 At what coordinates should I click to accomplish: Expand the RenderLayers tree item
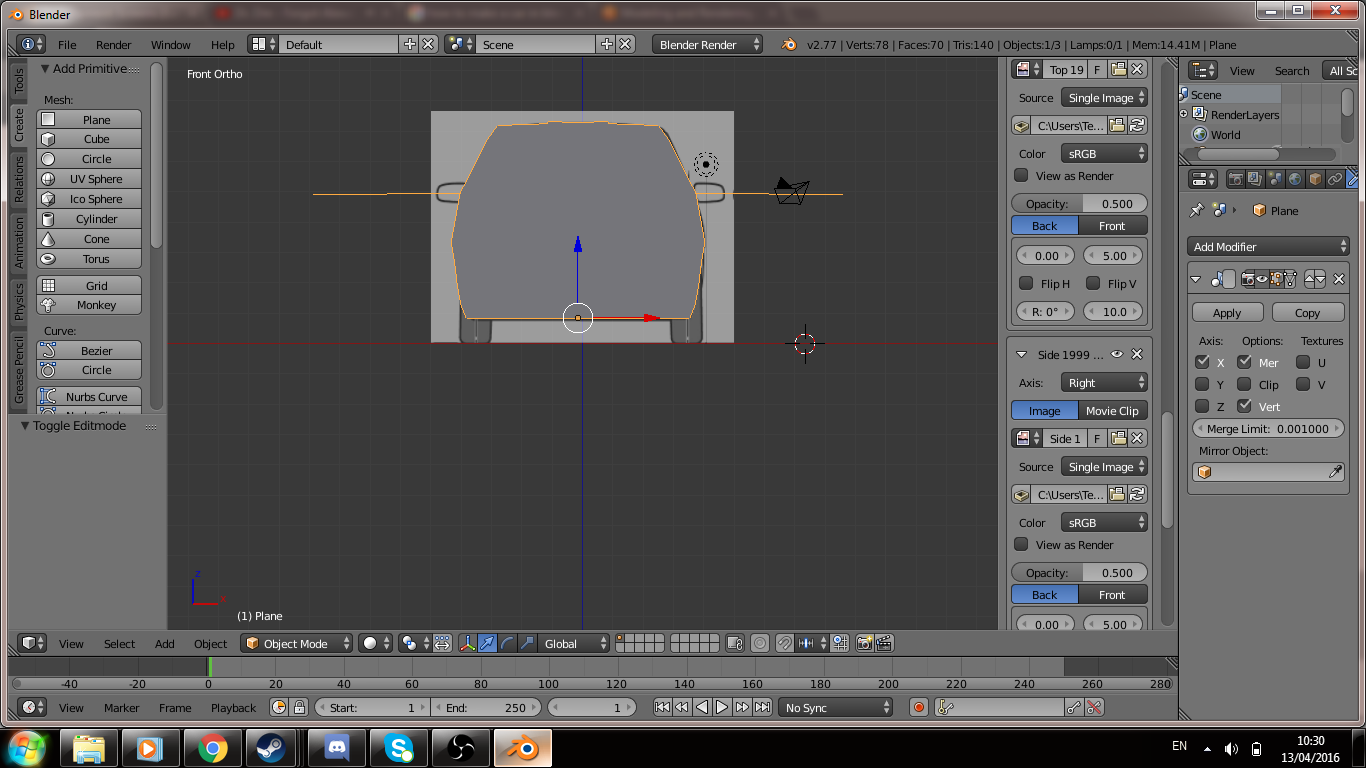click(1184, 115)
